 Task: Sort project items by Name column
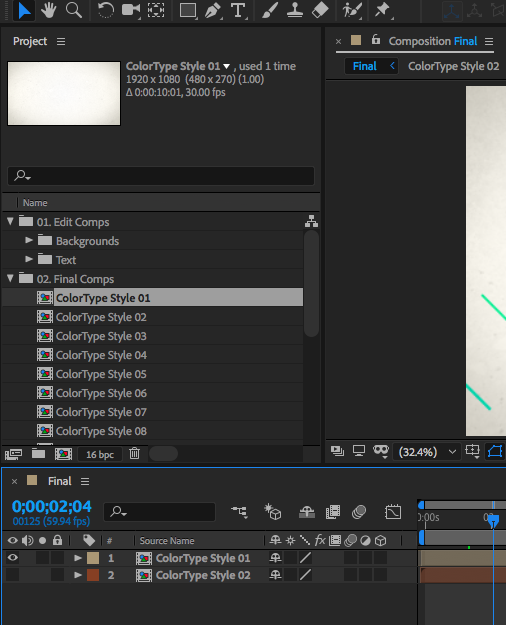point(35,203)
